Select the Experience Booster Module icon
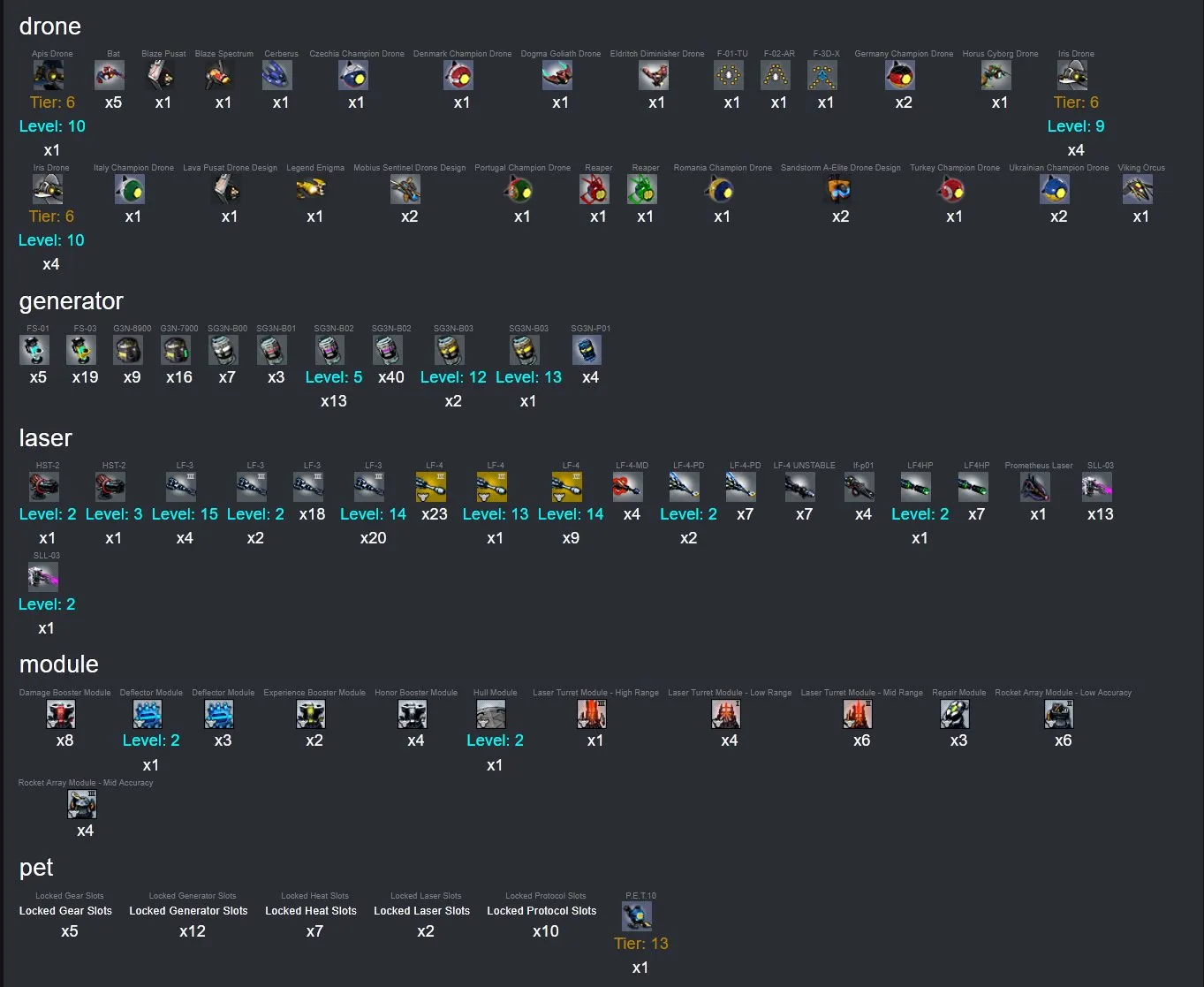This screenshot has height=987, width=1204. (x=311, y=714)
